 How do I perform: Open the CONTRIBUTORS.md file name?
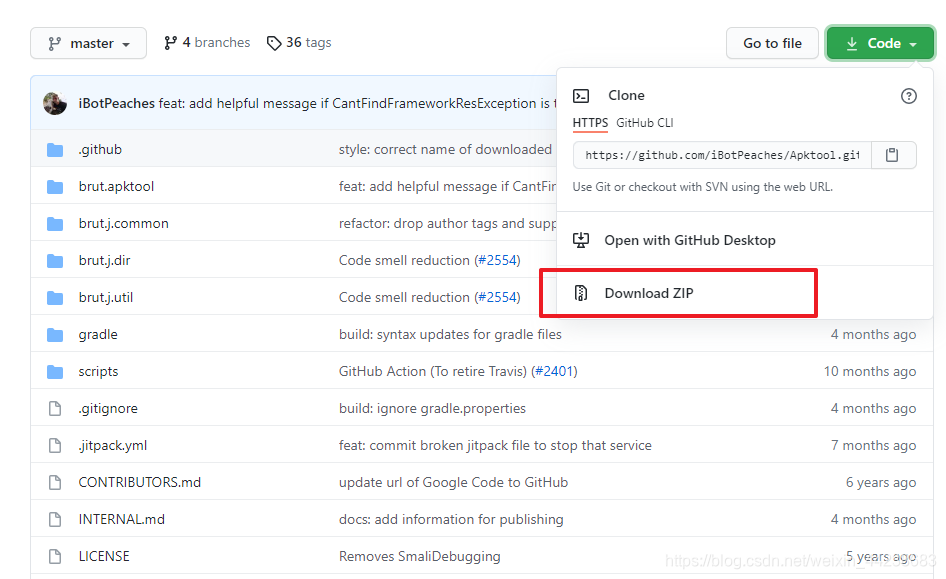(139, 482)
